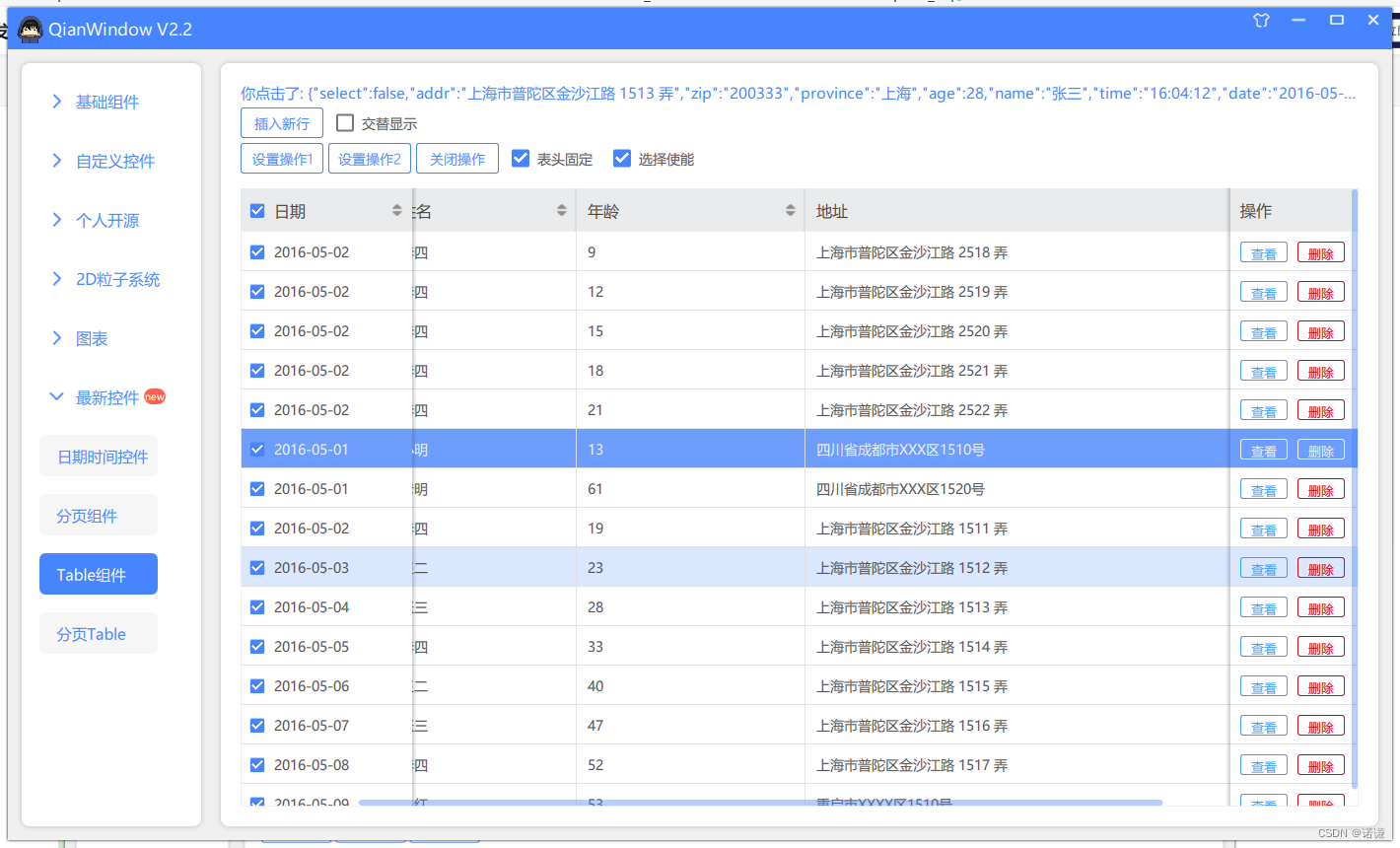This screenshot has height=848, width=1400.
Task: View the row with address 金沙江路 1511 弄
Action: (x=1264, y=530)
